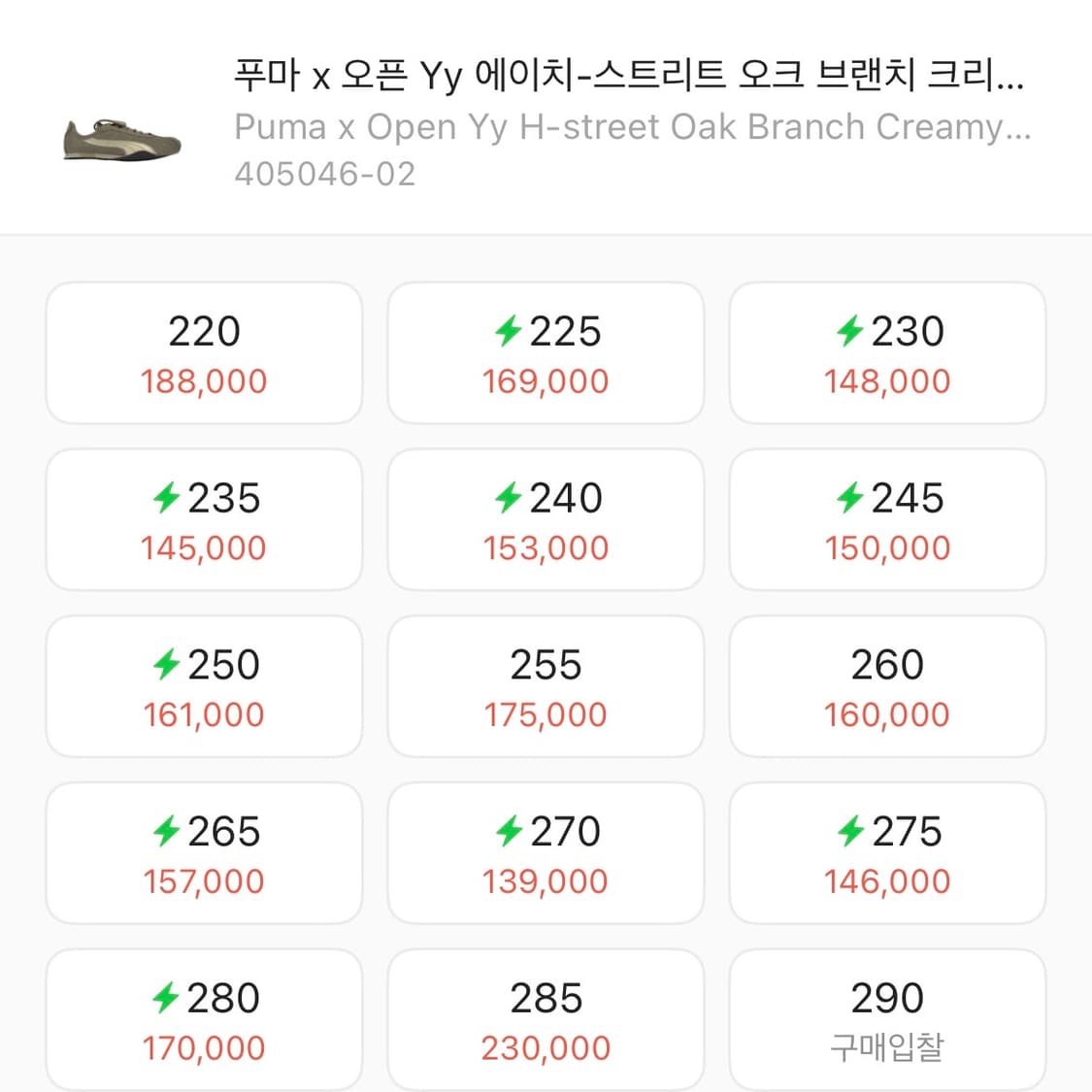
Task: Select size 260 priced 160,000
Action: (x=887, y=686)
